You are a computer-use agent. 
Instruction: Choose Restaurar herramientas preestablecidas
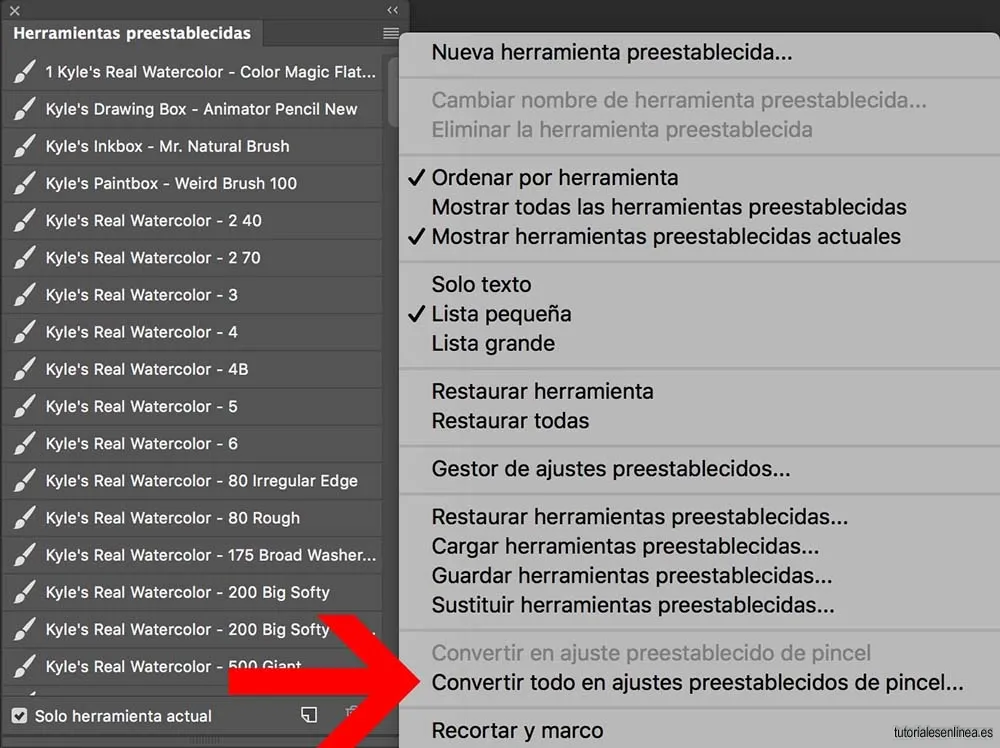[x=640, y=517]
